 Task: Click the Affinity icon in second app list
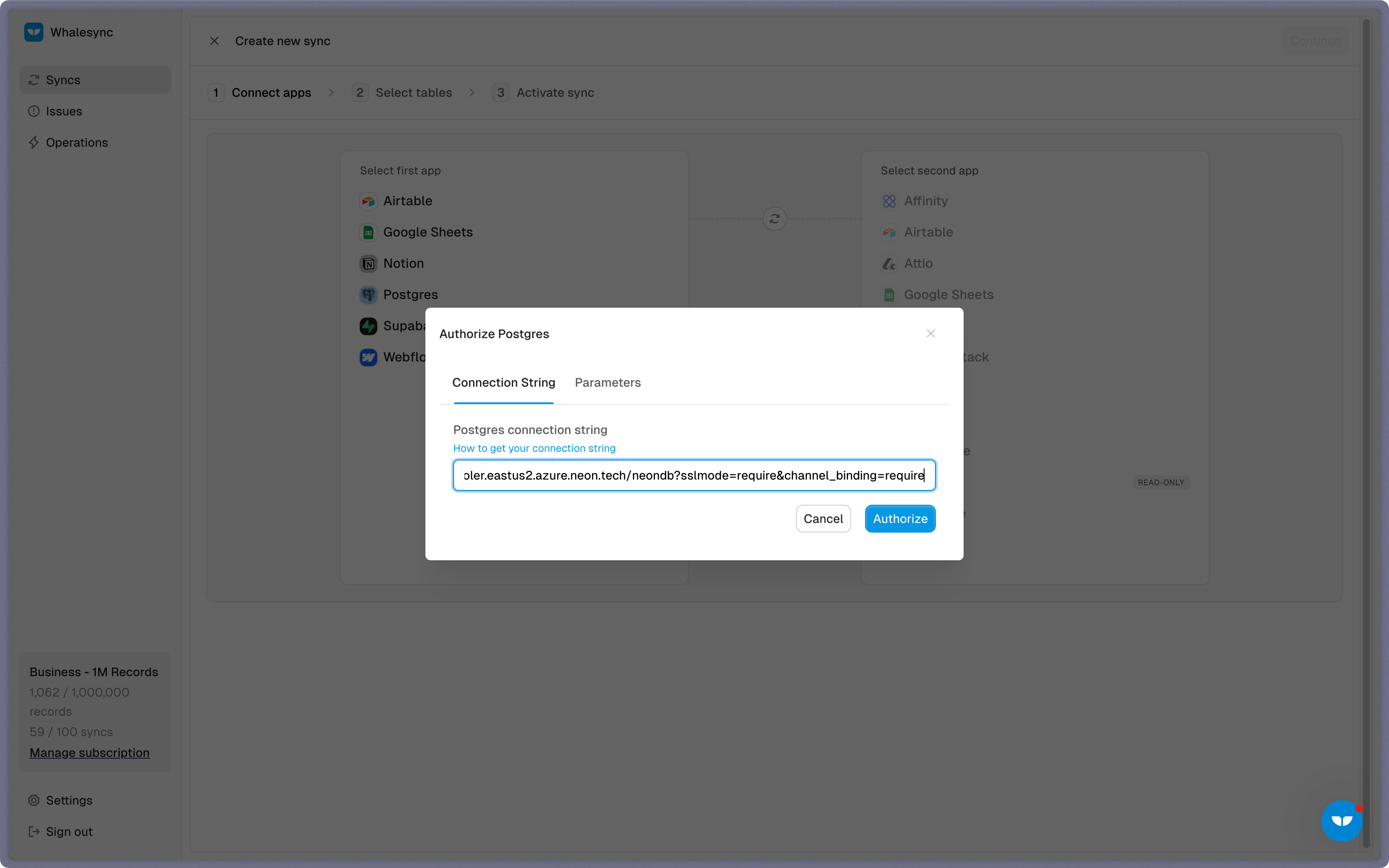(889, 201)
